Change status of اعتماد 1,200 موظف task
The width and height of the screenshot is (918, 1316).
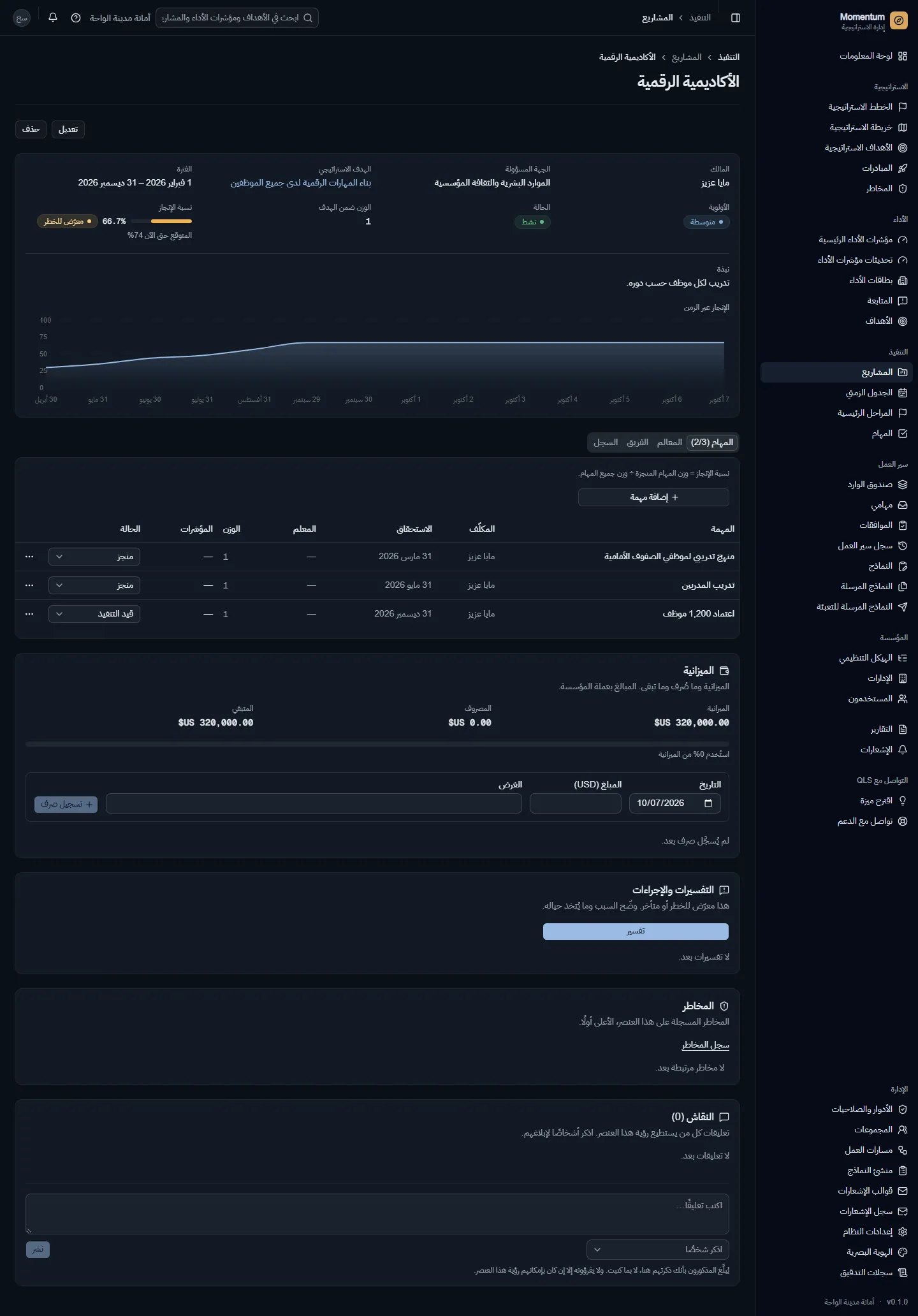tap(94, 614)
